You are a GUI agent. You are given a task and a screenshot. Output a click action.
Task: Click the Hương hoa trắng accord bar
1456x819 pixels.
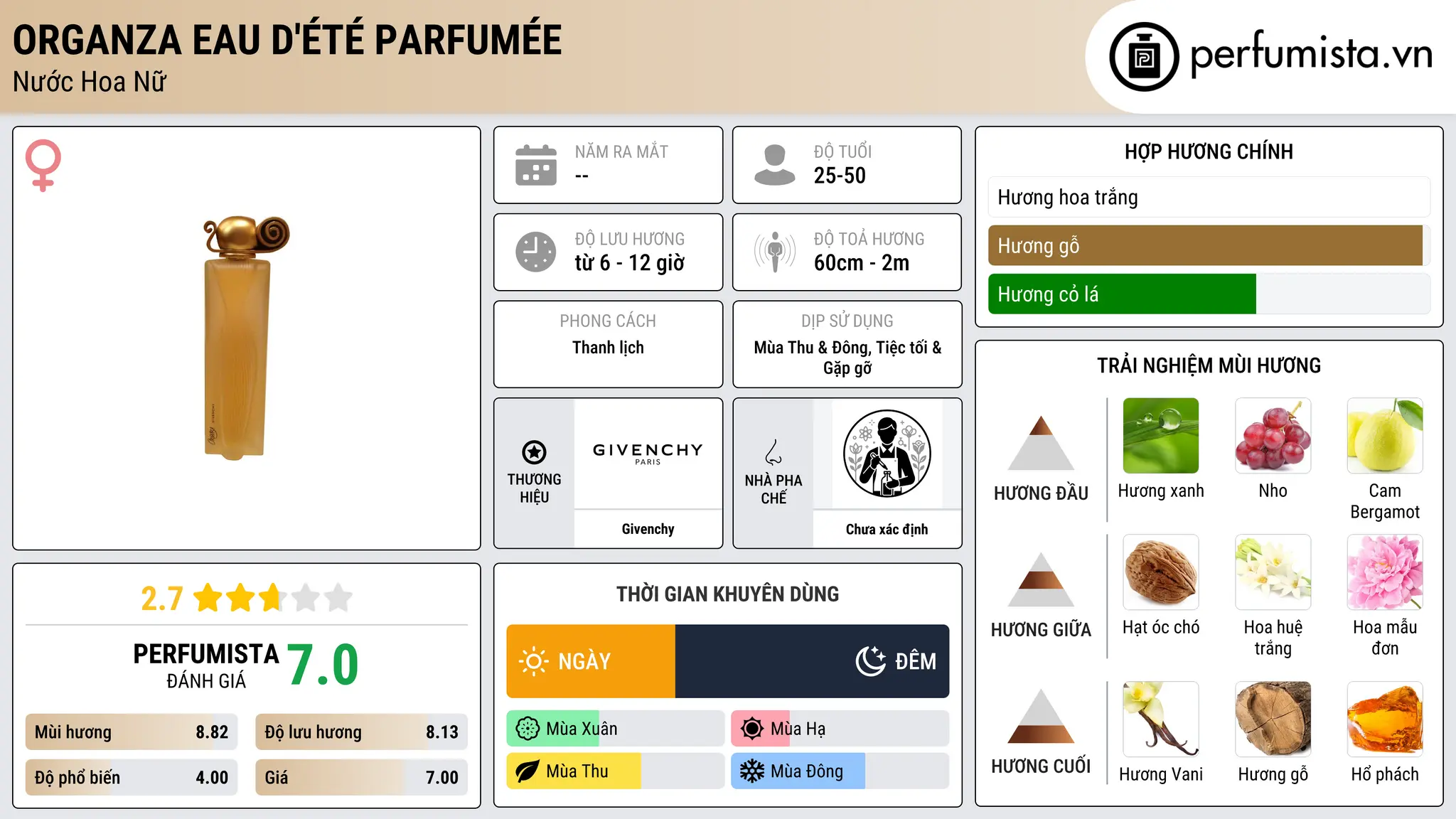1209,197
